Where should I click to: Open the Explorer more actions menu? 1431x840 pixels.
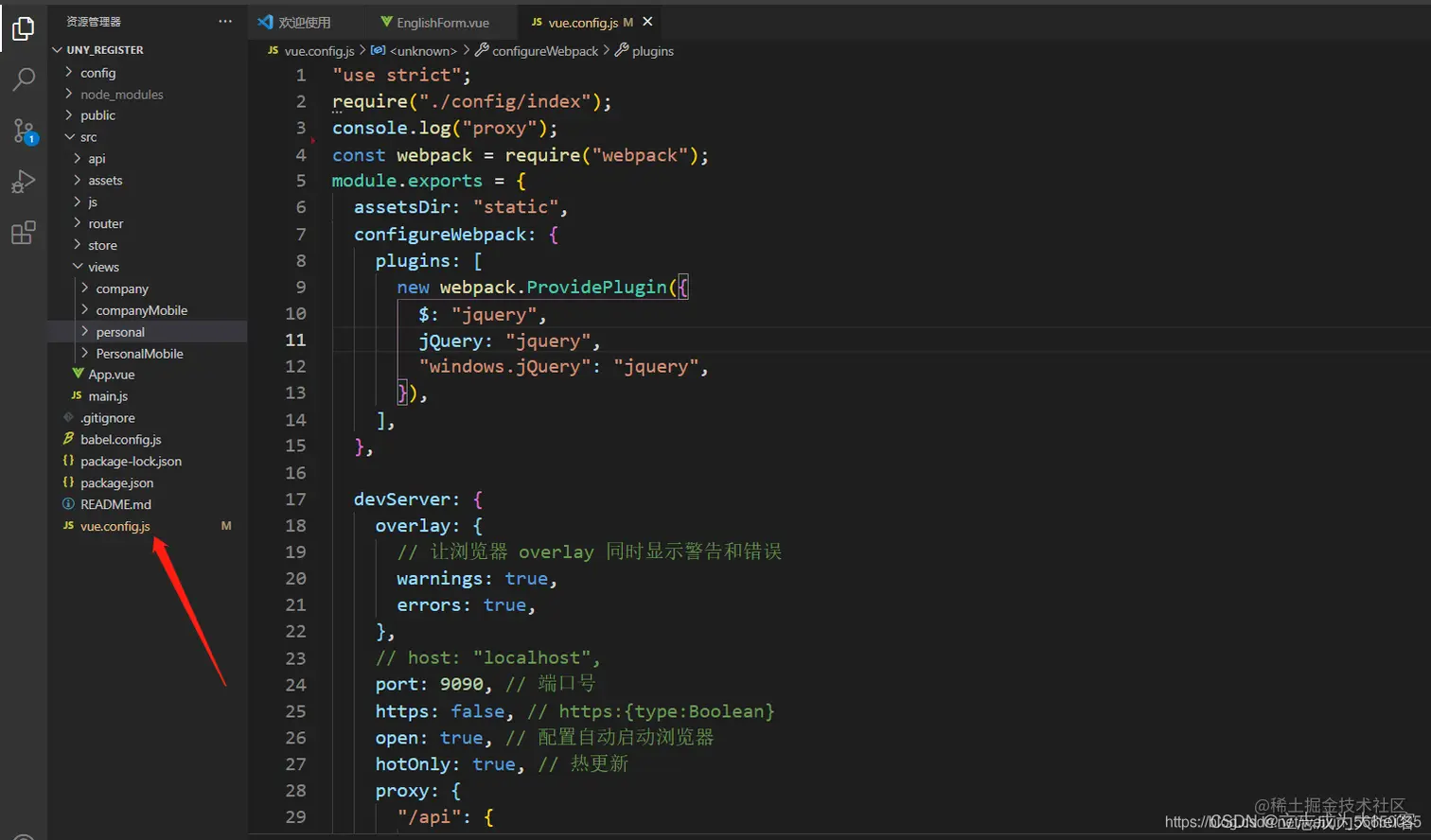click(224, 21)
